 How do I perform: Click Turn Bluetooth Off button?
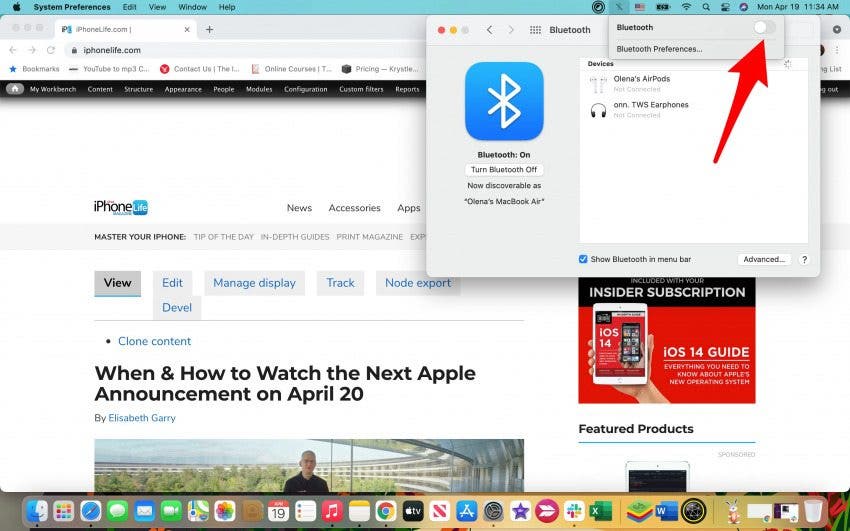pyautogui.click(x=504, y=170)
